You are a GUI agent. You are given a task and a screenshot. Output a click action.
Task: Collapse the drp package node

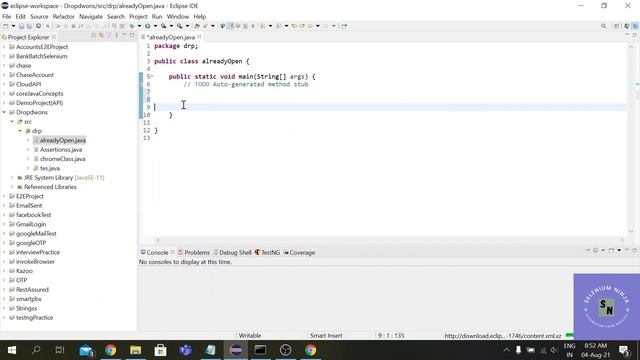click(20, 131)
